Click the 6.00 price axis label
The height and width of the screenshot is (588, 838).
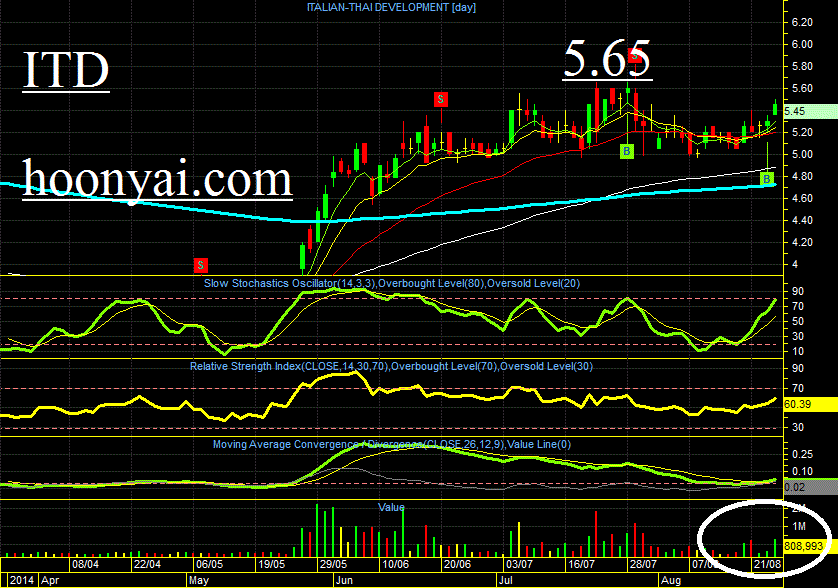tap(802, 44)
